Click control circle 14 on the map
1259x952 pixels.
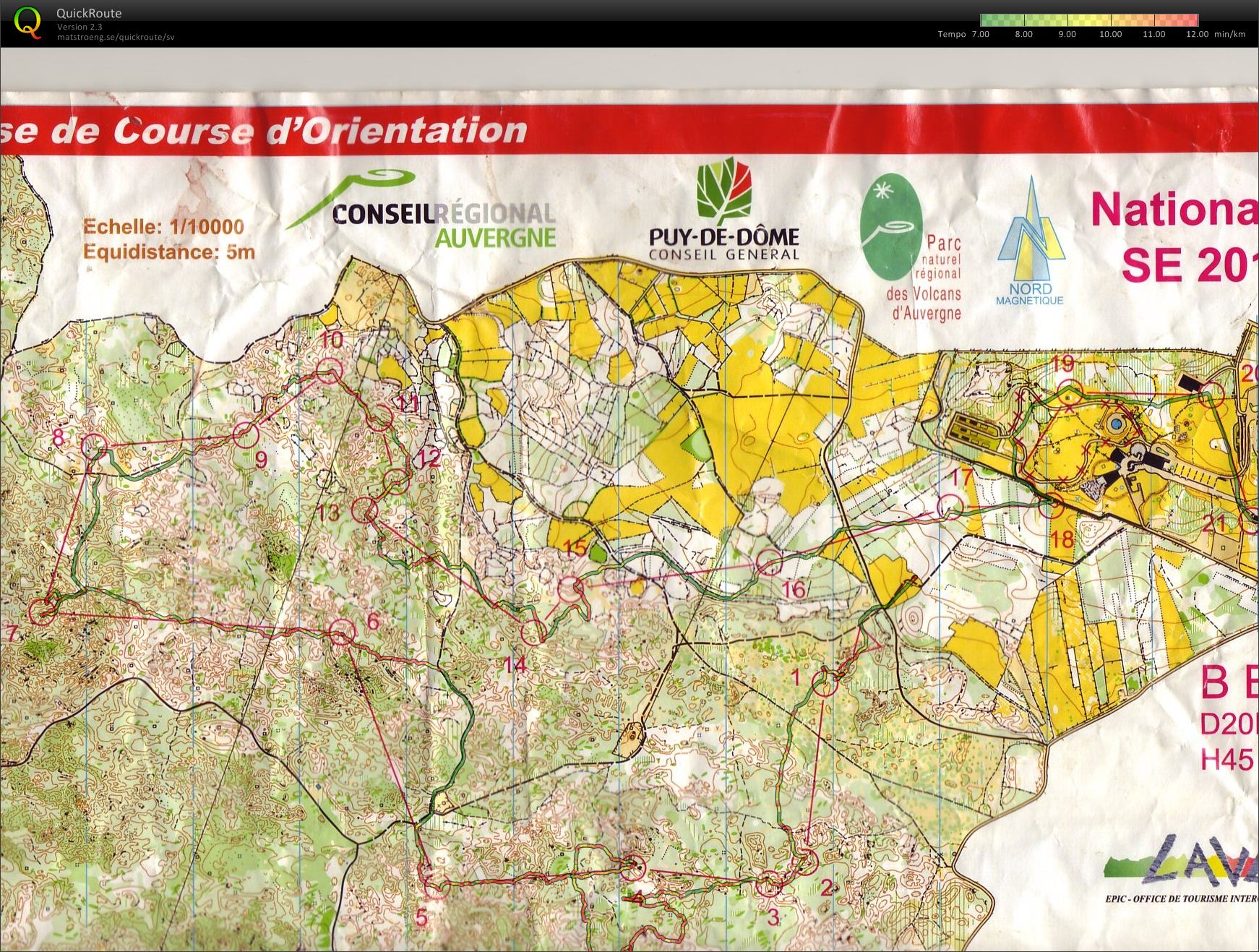point(534,632)
